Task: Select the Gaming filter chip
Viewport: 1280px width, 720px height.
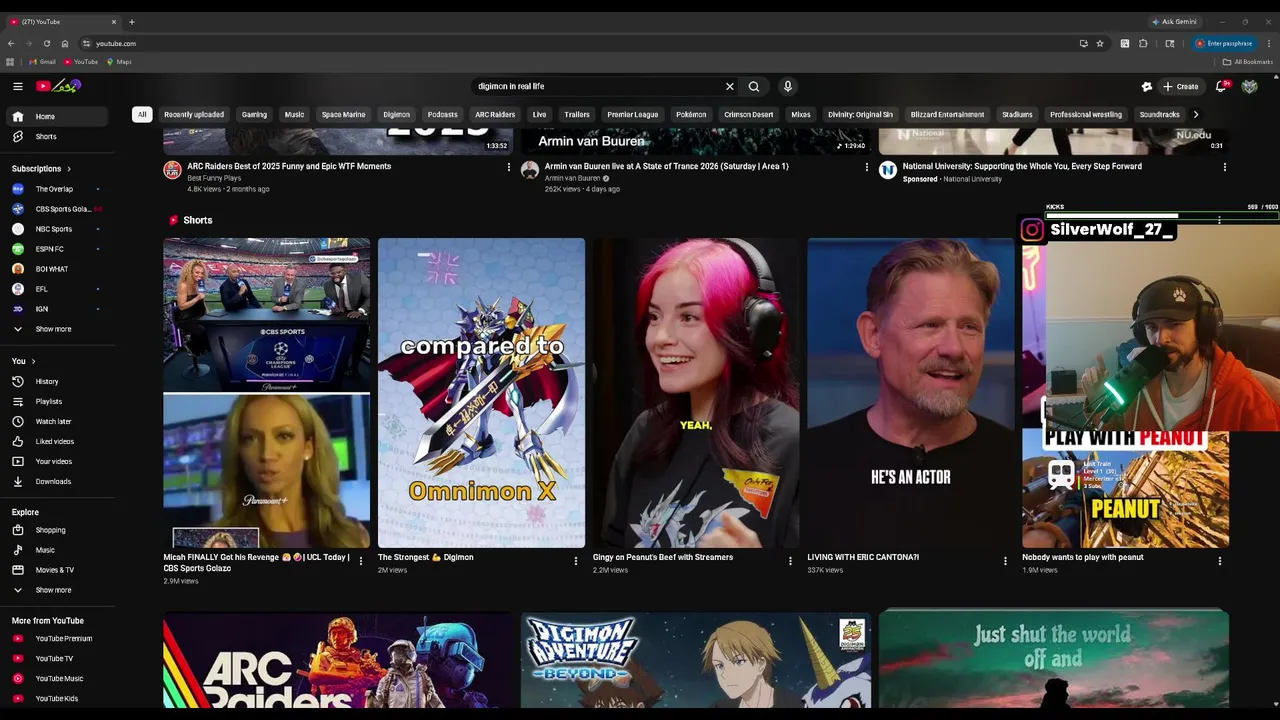Action: pos(254,114)
